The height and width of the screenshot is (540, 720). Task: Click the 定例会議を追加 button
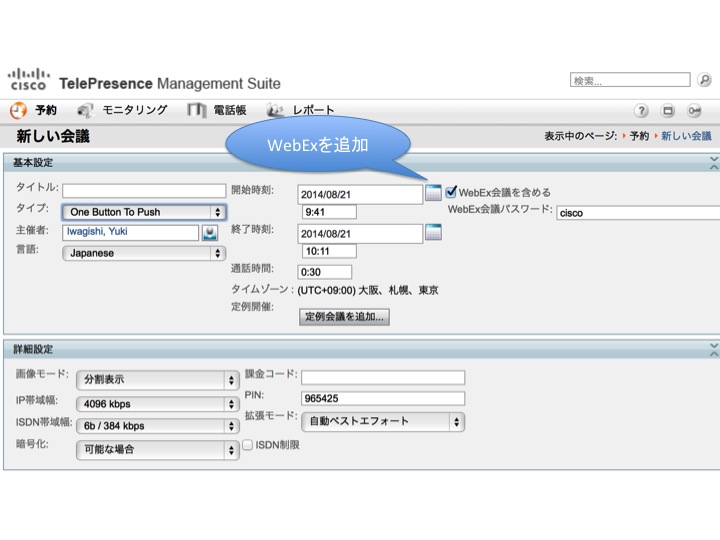point(345,316)
